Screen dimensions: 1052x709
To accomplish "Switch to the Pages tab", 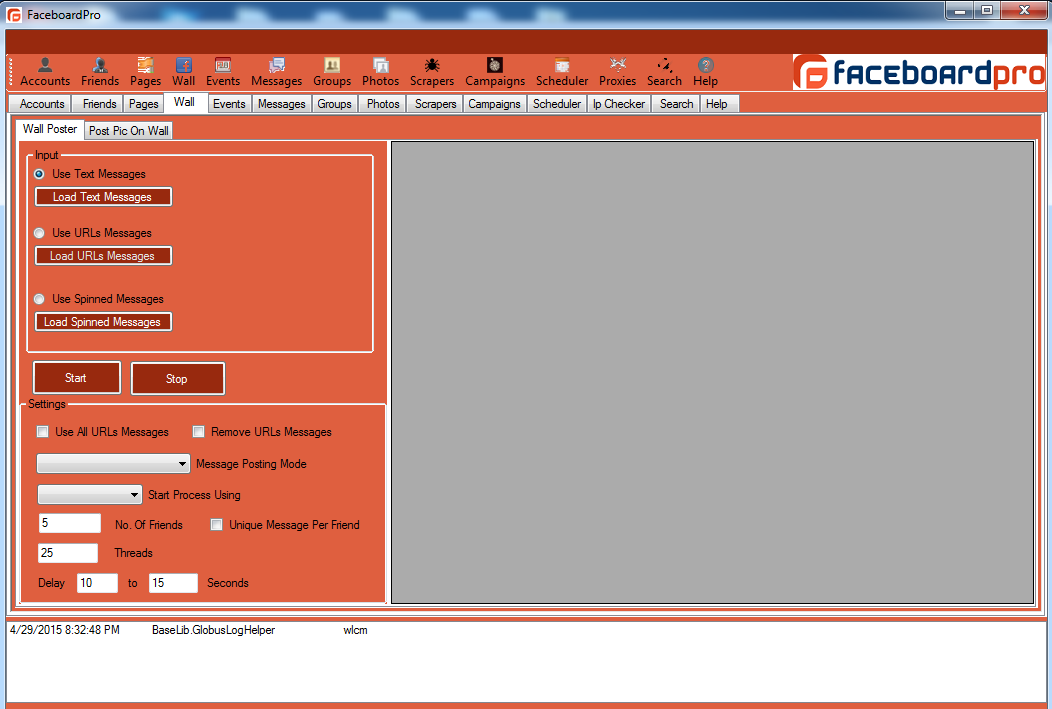I will (144, 104).
